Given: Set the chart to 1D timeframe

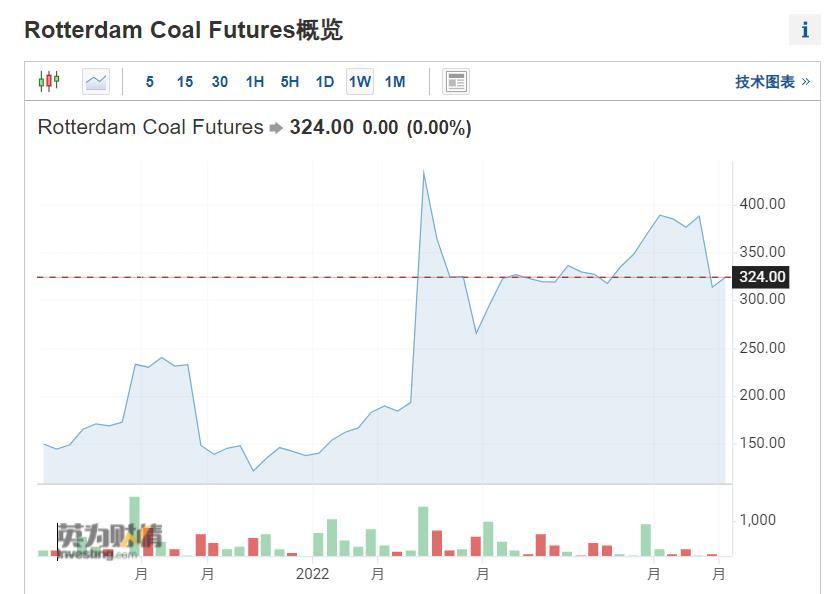Looking at the screenshot, I should (x=325, y=82).
